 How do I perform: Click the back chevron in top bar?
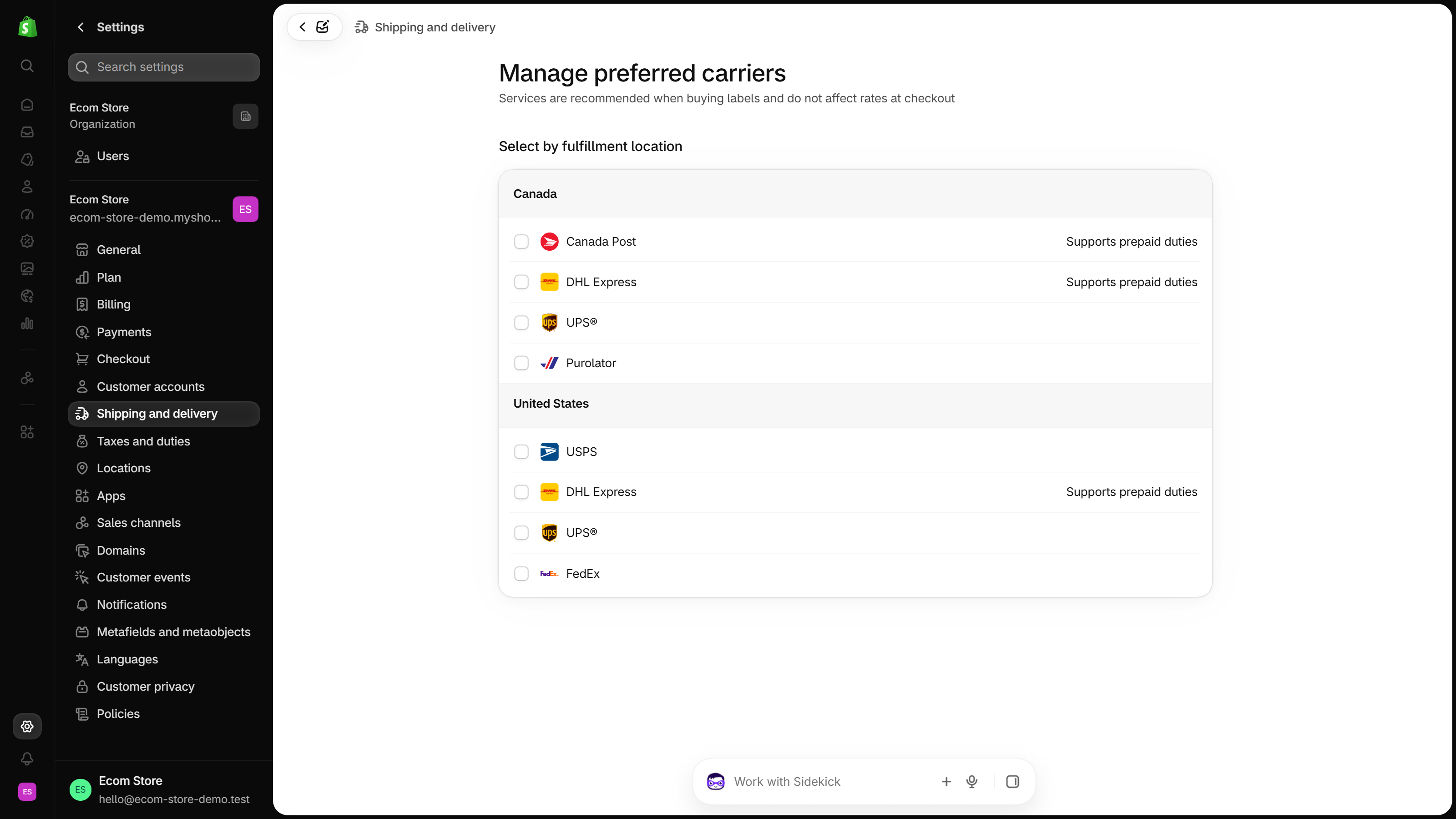303,26
